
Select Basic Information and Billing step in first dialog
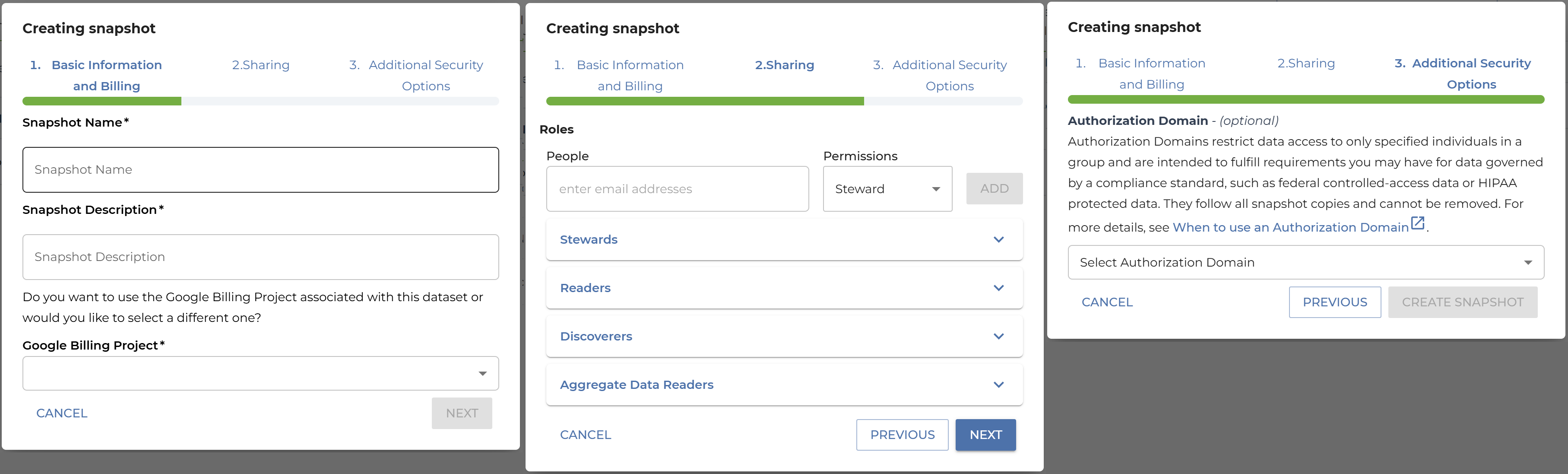coord(96,75)
